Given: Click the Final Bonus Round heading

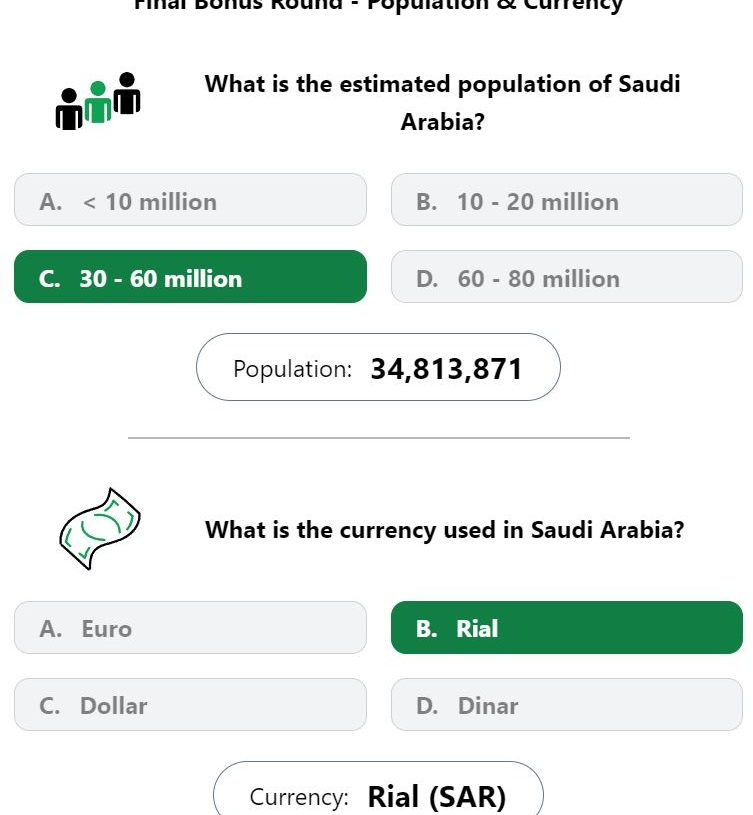Looking at the screenshot, I should coord(378,6).
